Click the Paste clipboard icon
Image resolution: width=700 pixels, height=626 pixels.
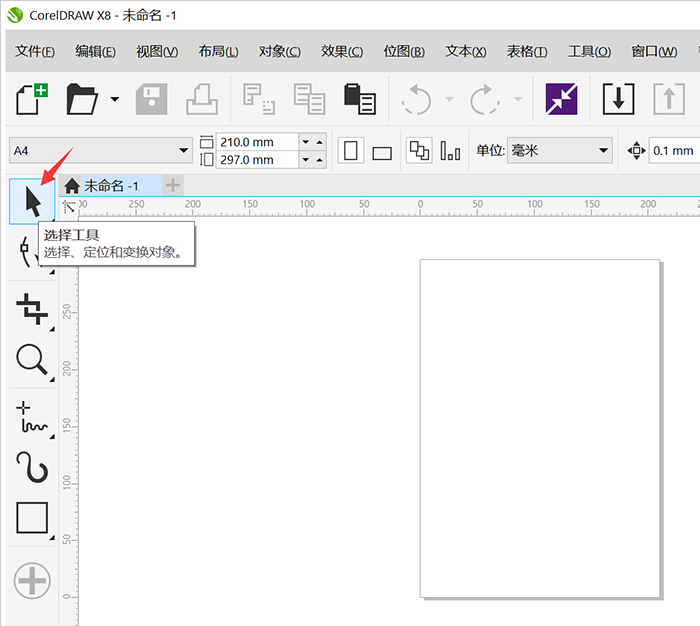359,99
